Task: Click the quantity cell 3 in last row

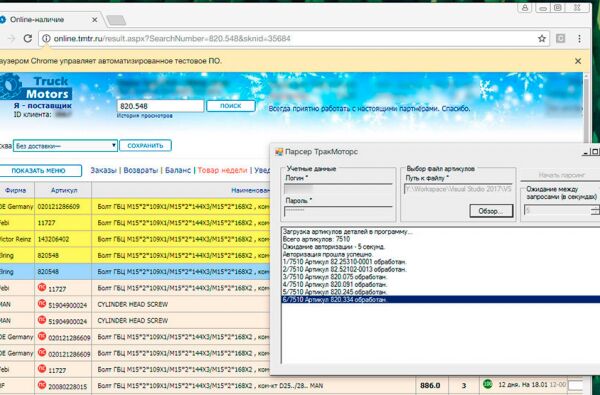Action: [464, 385]
